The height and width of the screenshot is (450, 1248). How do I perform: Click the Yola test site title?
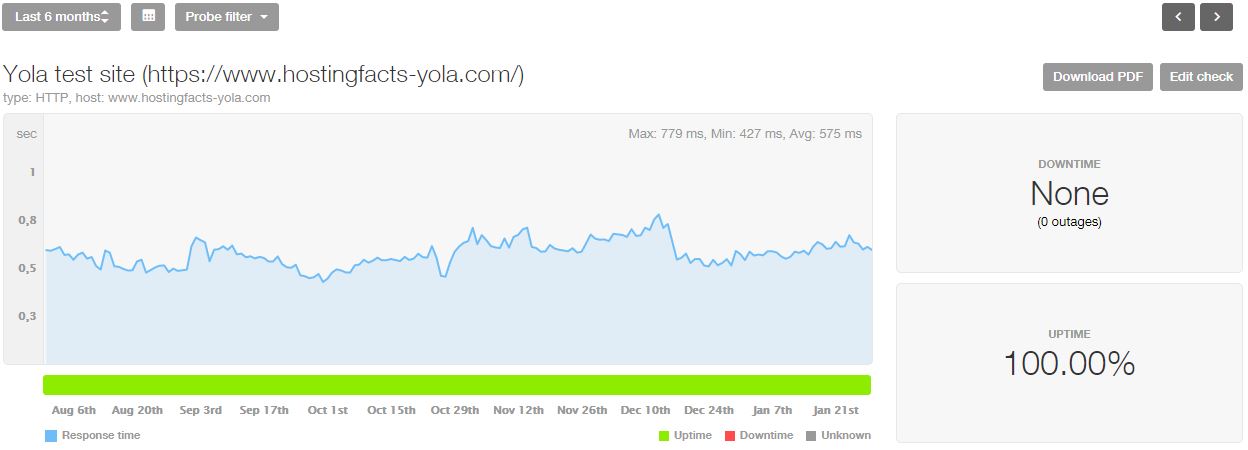tap(263, 75)
